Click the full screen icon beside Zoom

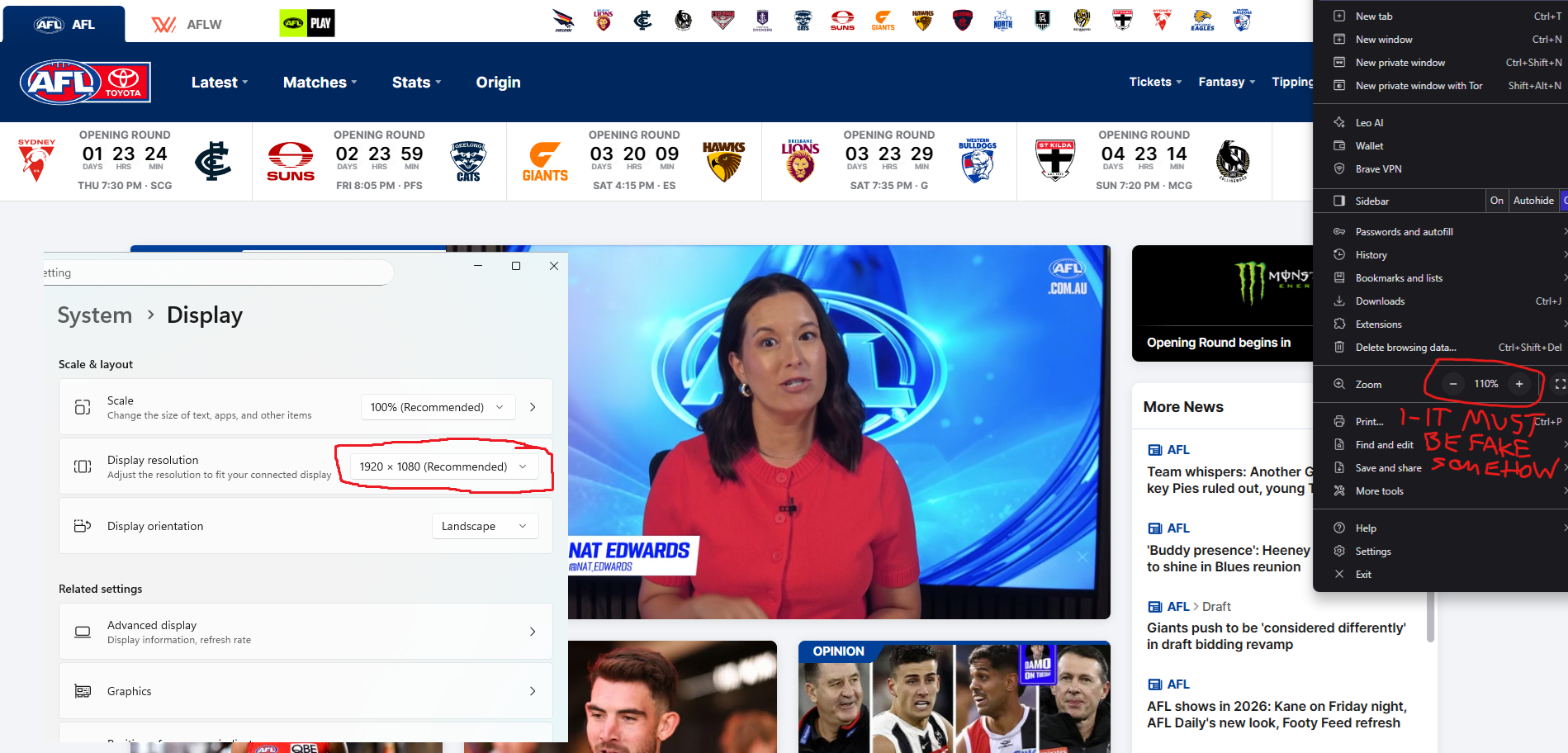1559,384
